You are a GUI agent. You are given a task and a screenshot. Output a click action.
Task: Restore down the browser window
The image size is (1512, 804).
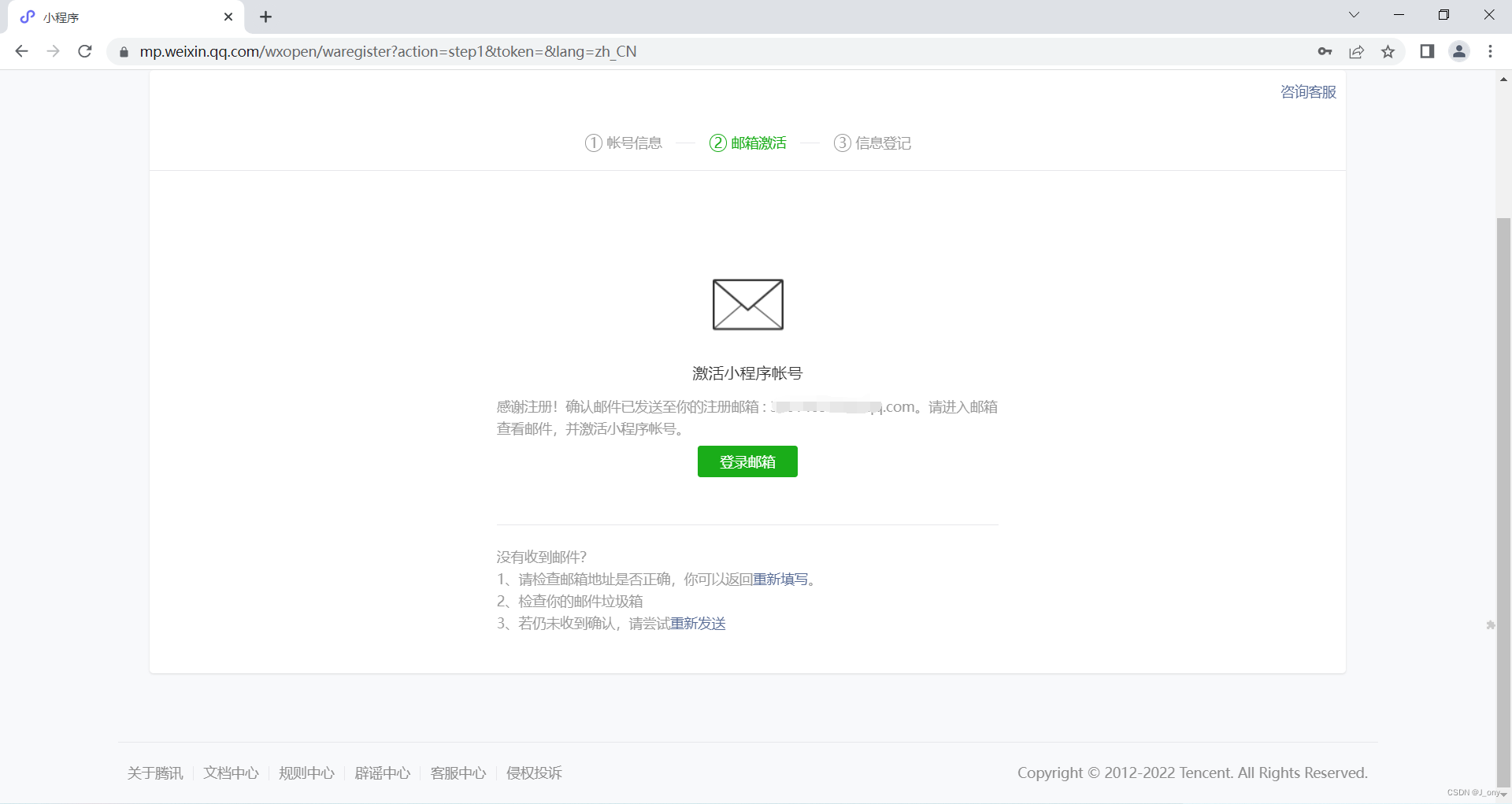click(x=1443, y=15)
